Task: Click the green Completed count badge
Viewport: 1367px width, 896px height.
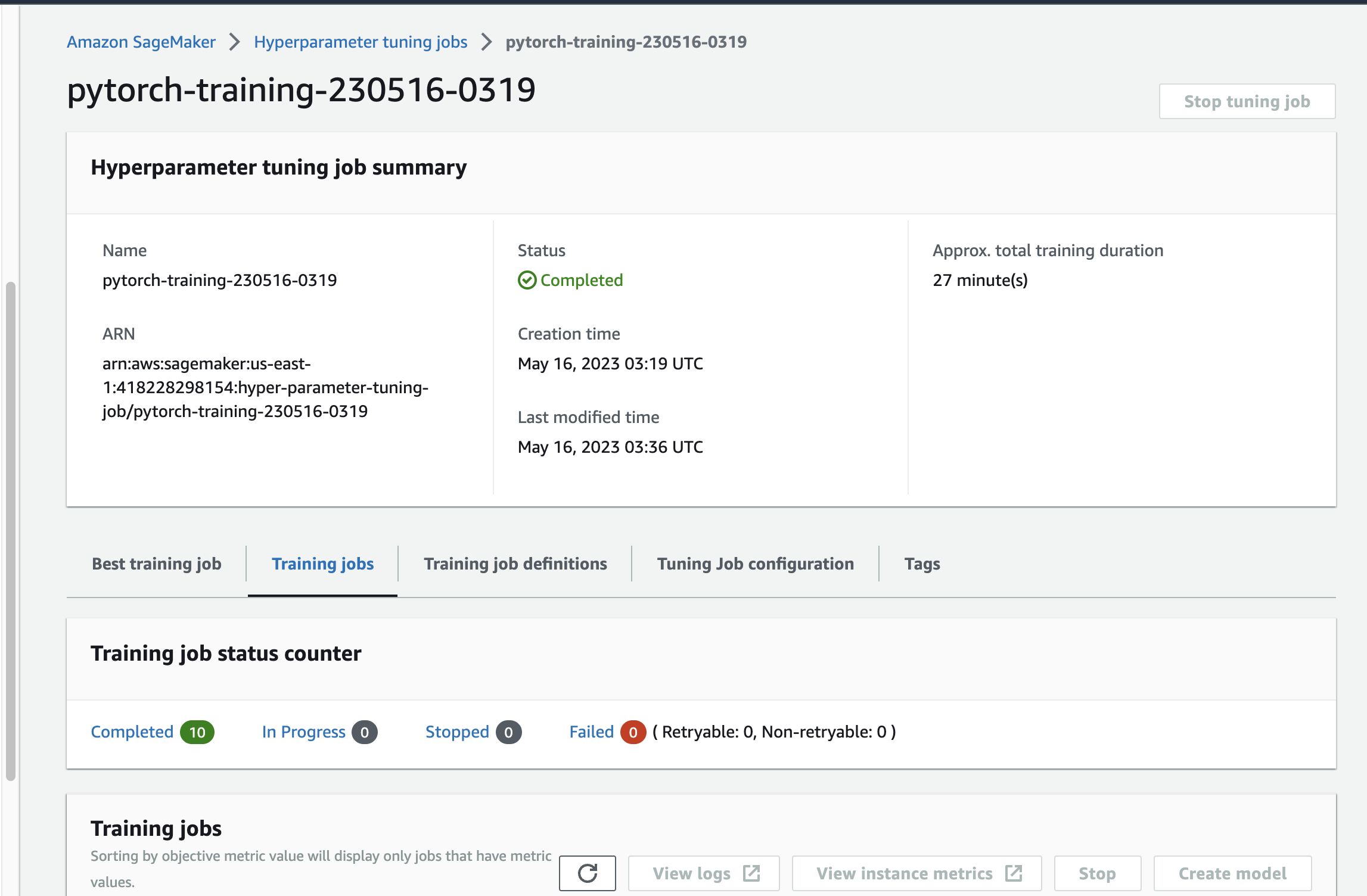Action: 197,732
